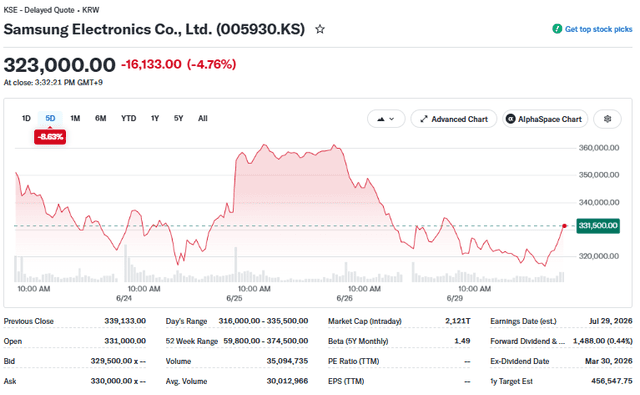Click the Ask value 330,000.00
Image resolution: width=640 pixels, height=395 pixels.
click(x=118, y=381)
